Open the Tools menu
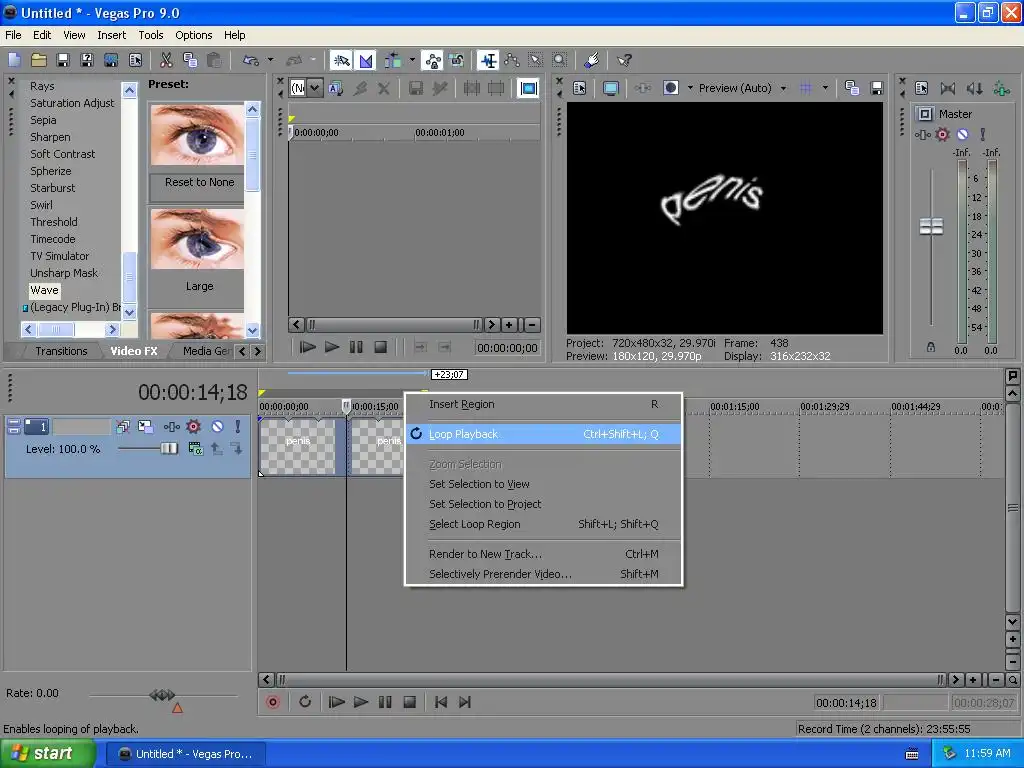This screenshot has width=1024, height=768. pos(151,35)
